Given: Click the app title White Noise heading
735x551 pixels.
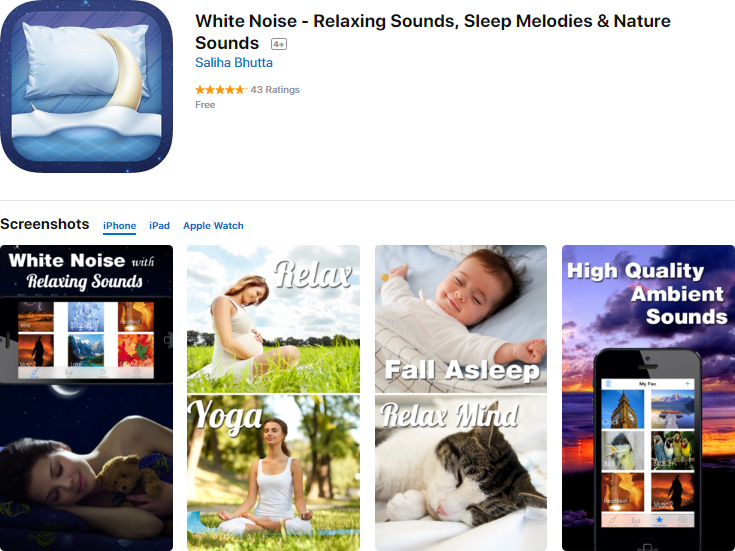Looking at the screenshot, I should click(433, 32).
